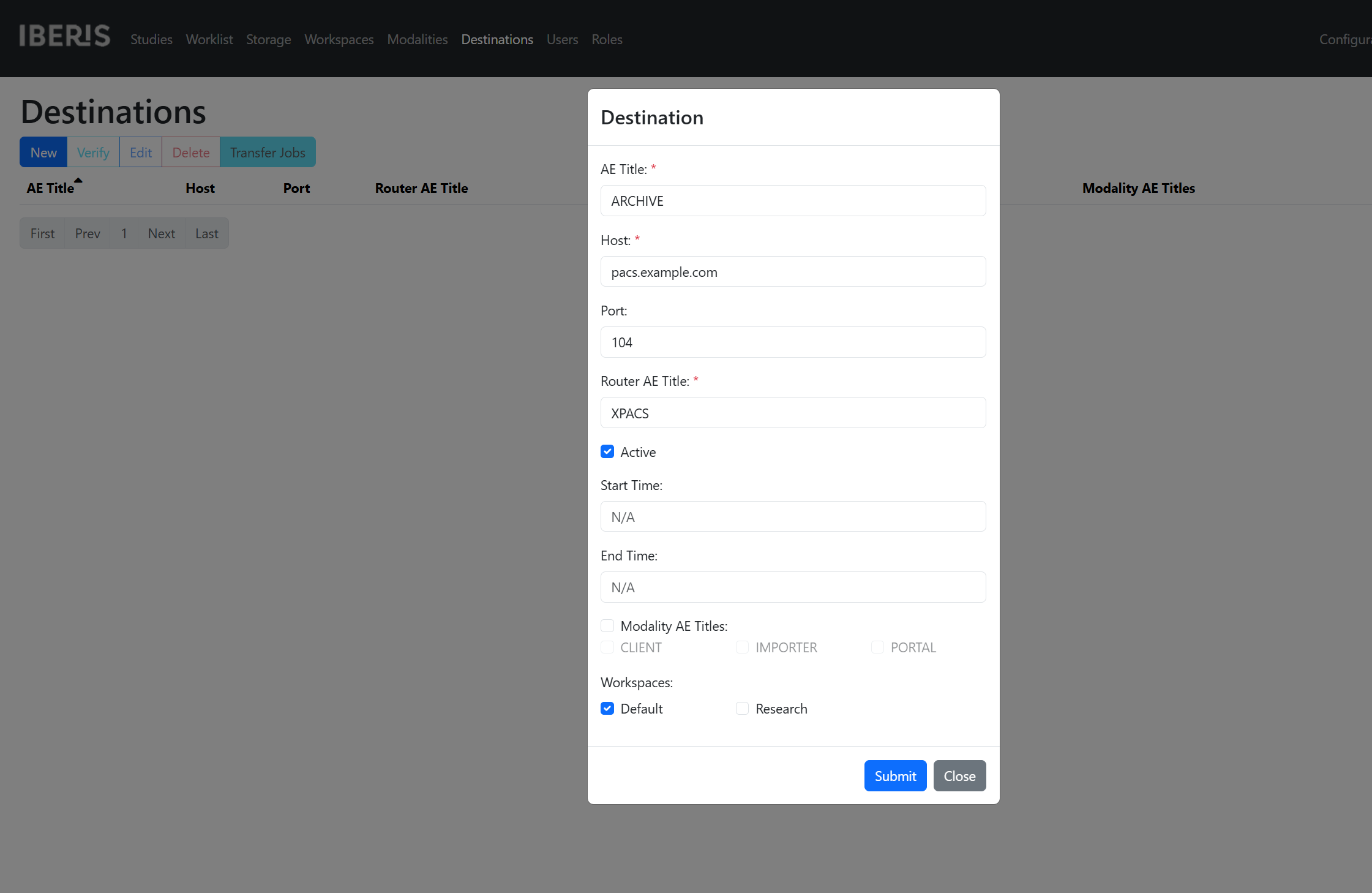Uncheck the Default workspace checkbox
Image resolution: width=1372 pixels, height=893 pixels.
coord(607,708)
